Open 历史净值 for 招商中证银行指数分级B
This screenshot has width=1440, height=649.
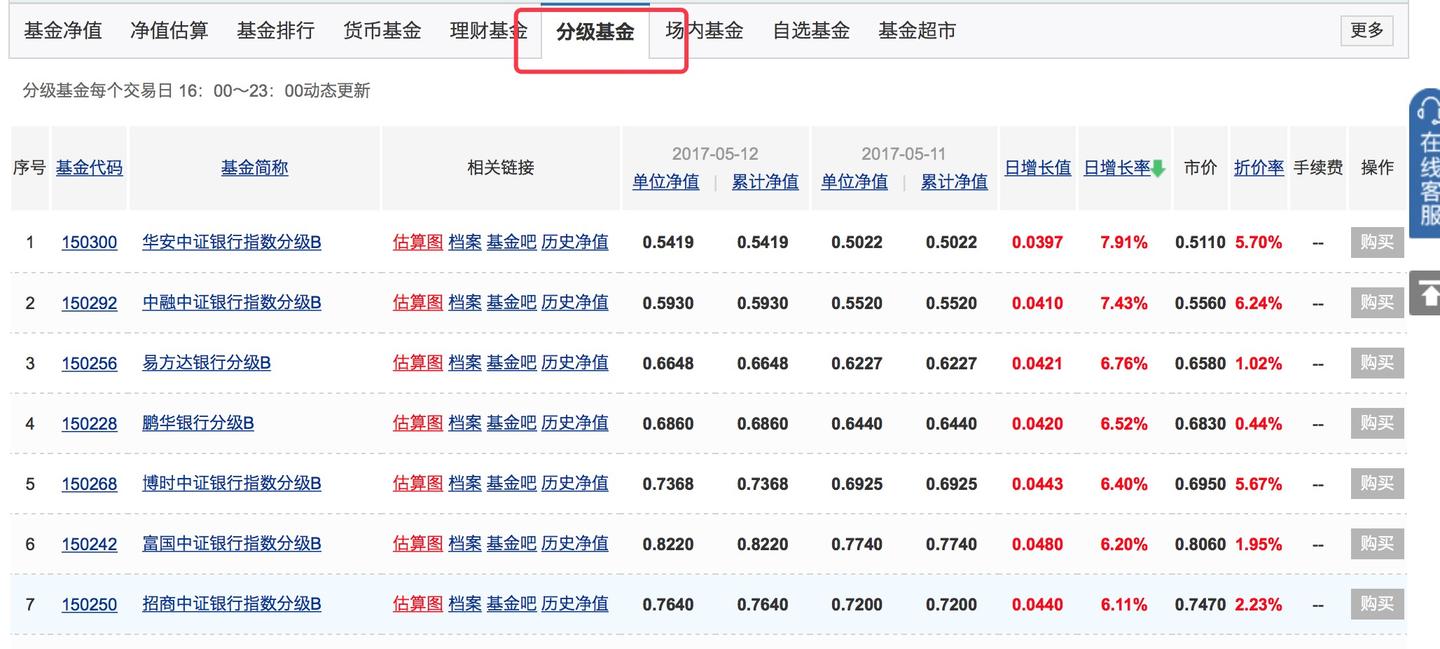click(575, 604)
